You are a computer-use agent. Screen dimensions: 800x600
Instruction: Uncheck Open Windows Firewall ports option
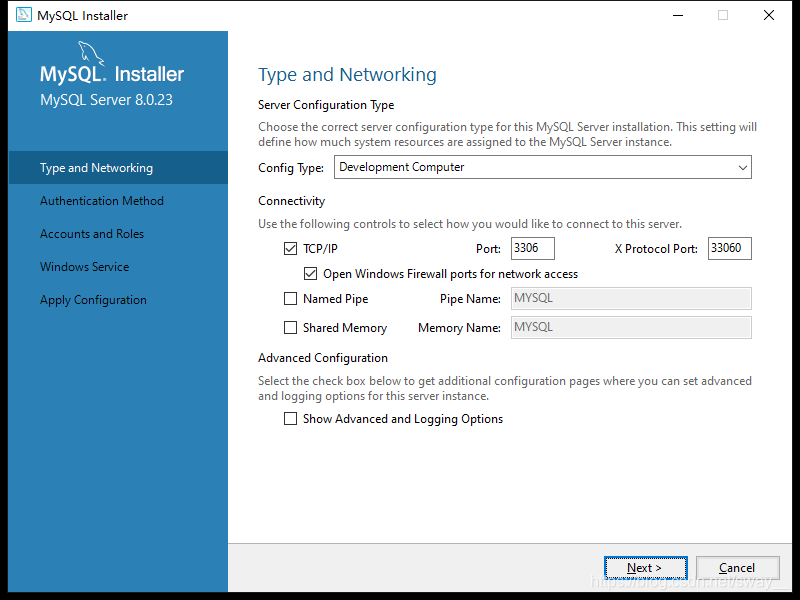(310, 274)
